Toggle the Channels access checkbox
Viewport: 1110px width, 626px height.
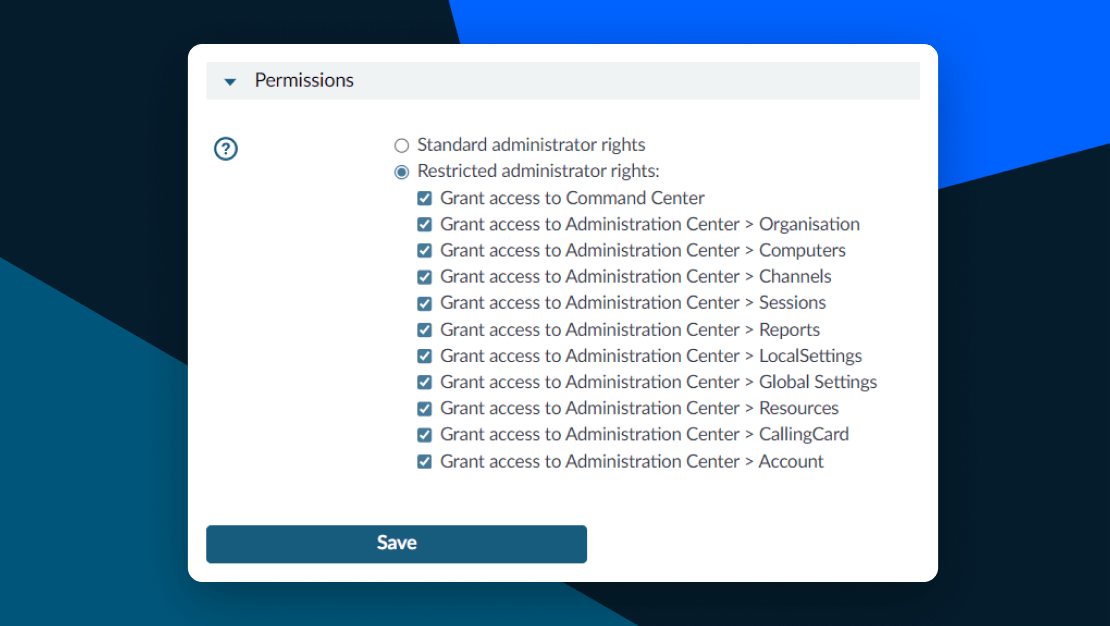[x=424, y=276]
